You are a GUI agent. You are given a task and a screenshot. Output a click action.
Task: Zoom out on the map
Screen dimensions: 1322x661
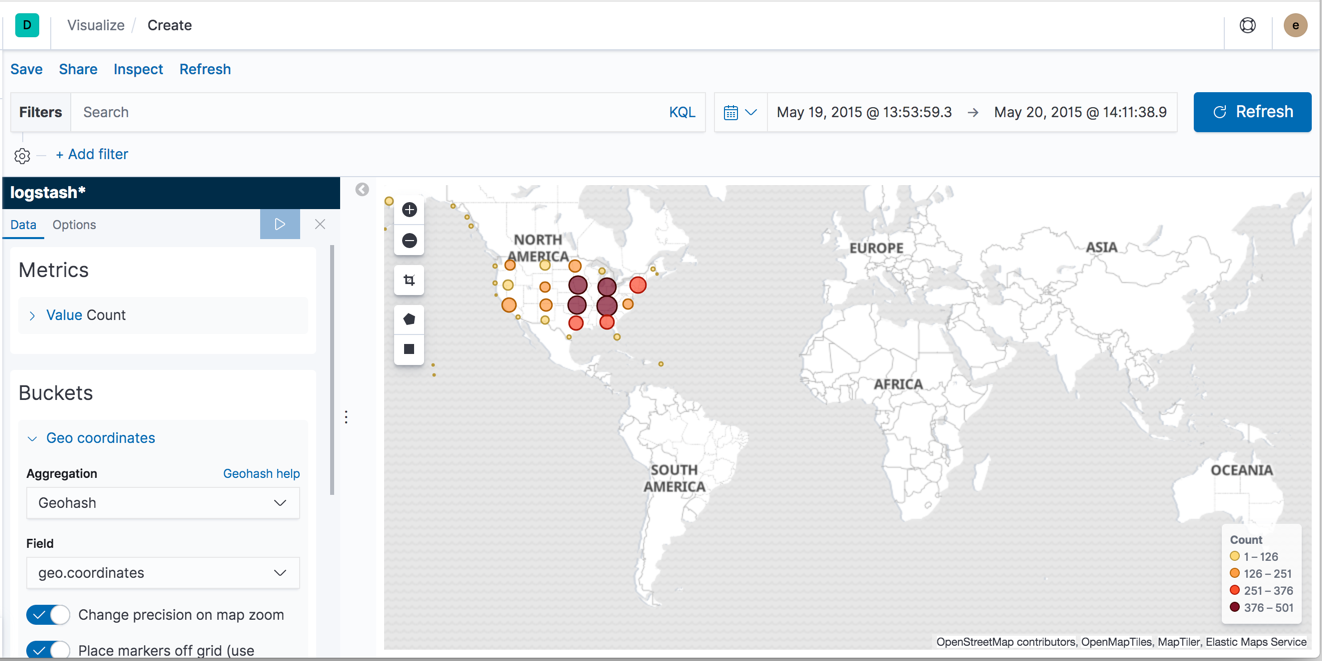pyautogui.click(x=409, y=240)
